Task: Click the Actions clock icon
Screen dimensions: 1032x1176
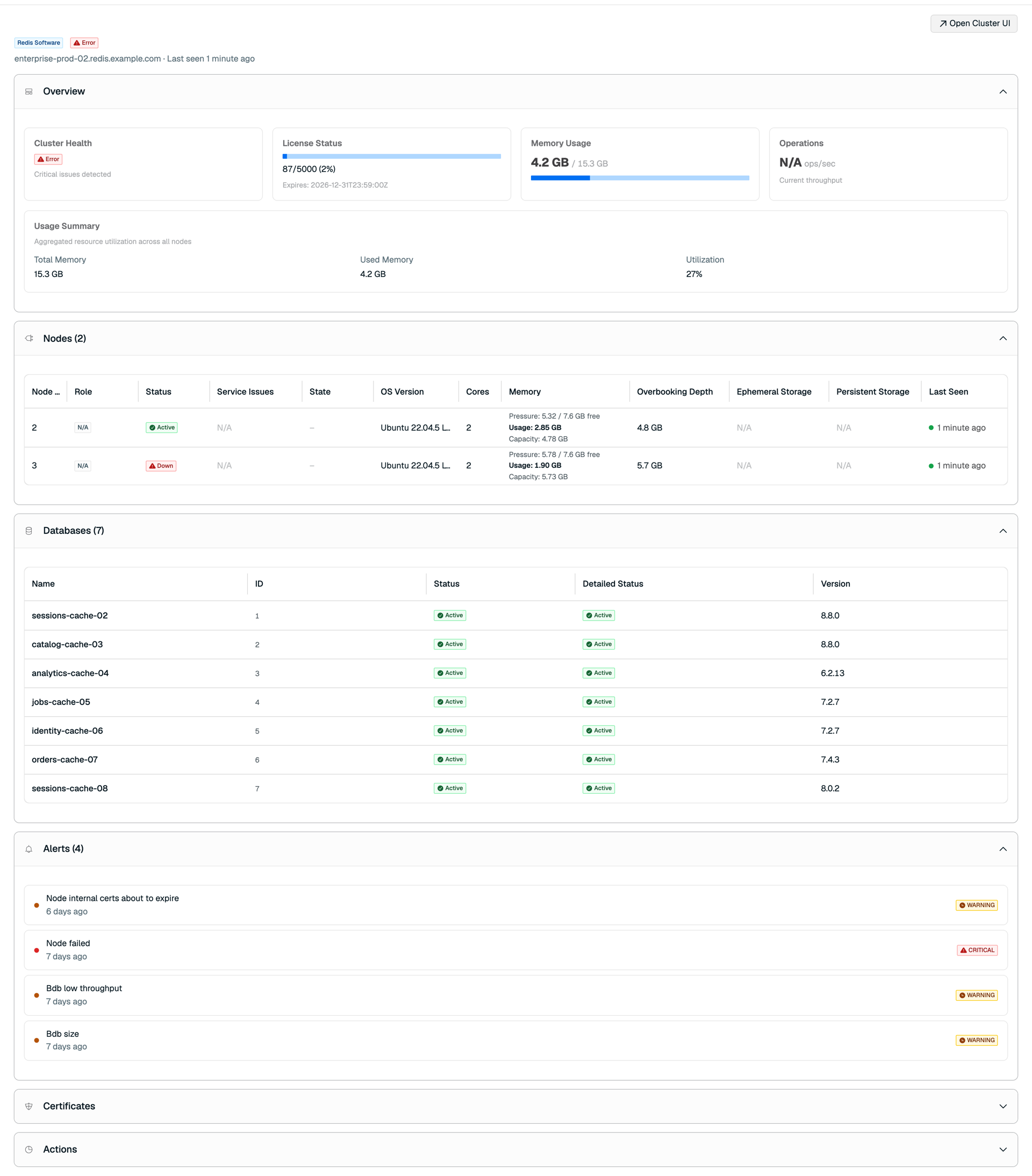Action: pos(29,1150)
